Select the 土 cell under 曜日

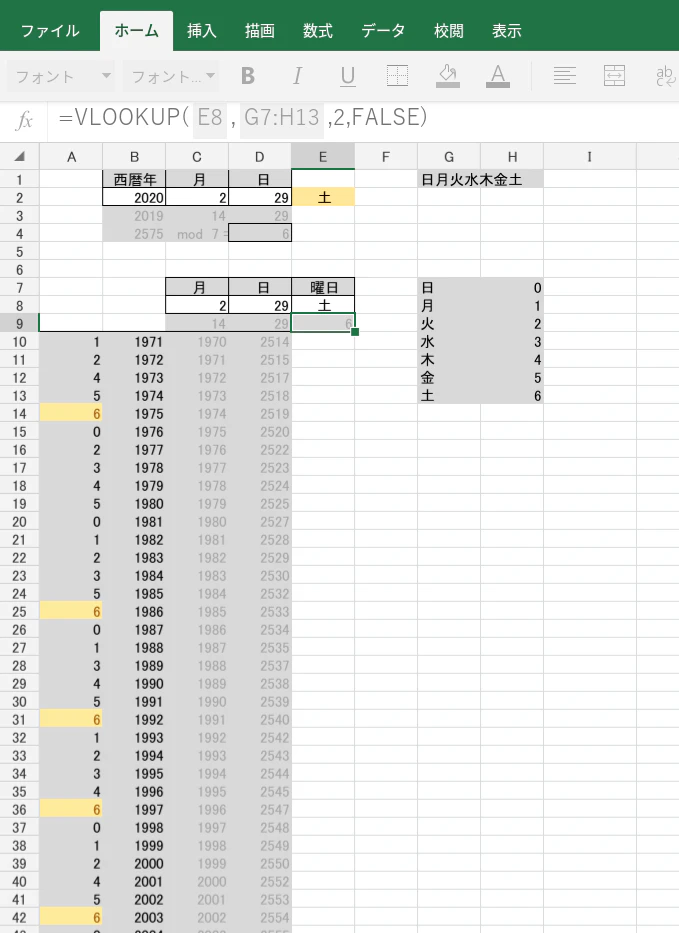(323, 305)
